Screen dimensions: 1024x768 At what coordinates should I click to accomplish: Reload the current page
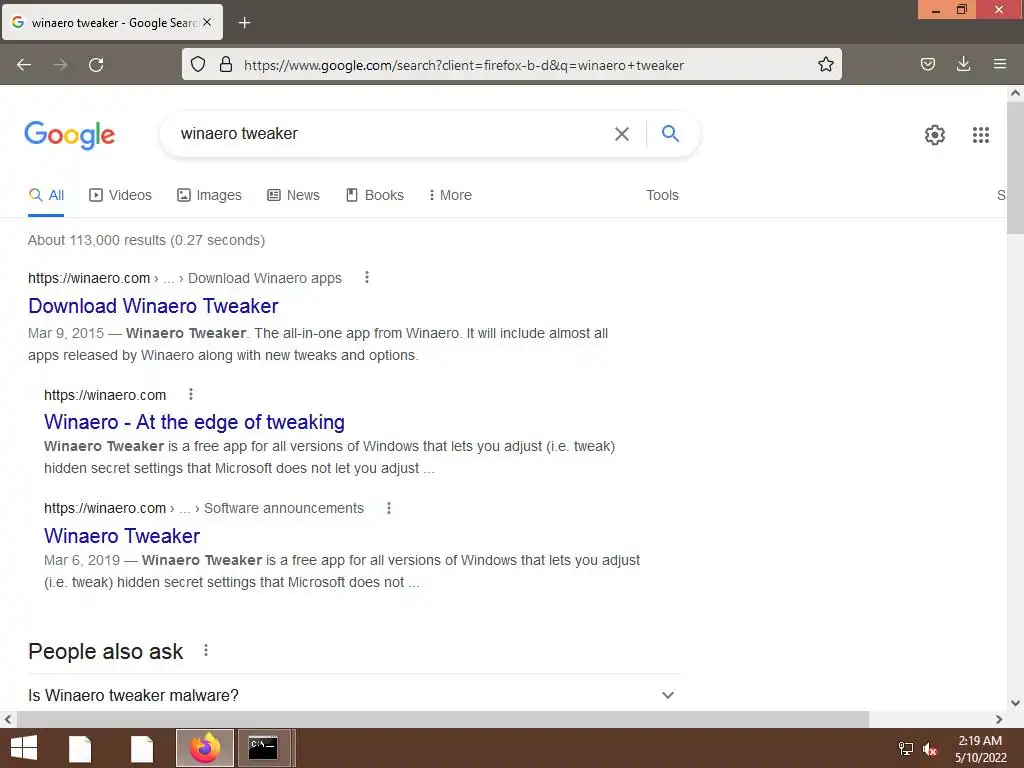tap(96, 65)
